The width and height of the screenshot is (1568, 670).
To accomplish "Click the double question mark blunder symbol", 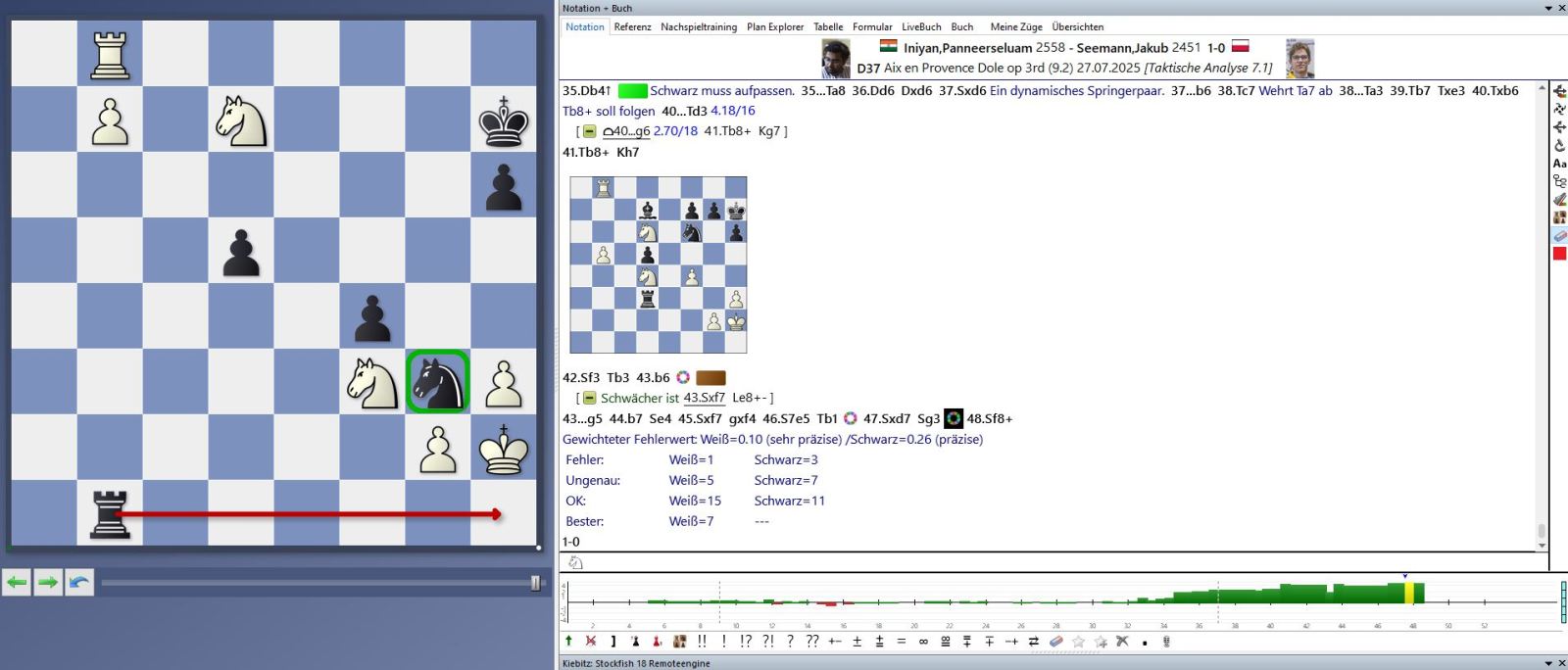I will pos(811,642).
